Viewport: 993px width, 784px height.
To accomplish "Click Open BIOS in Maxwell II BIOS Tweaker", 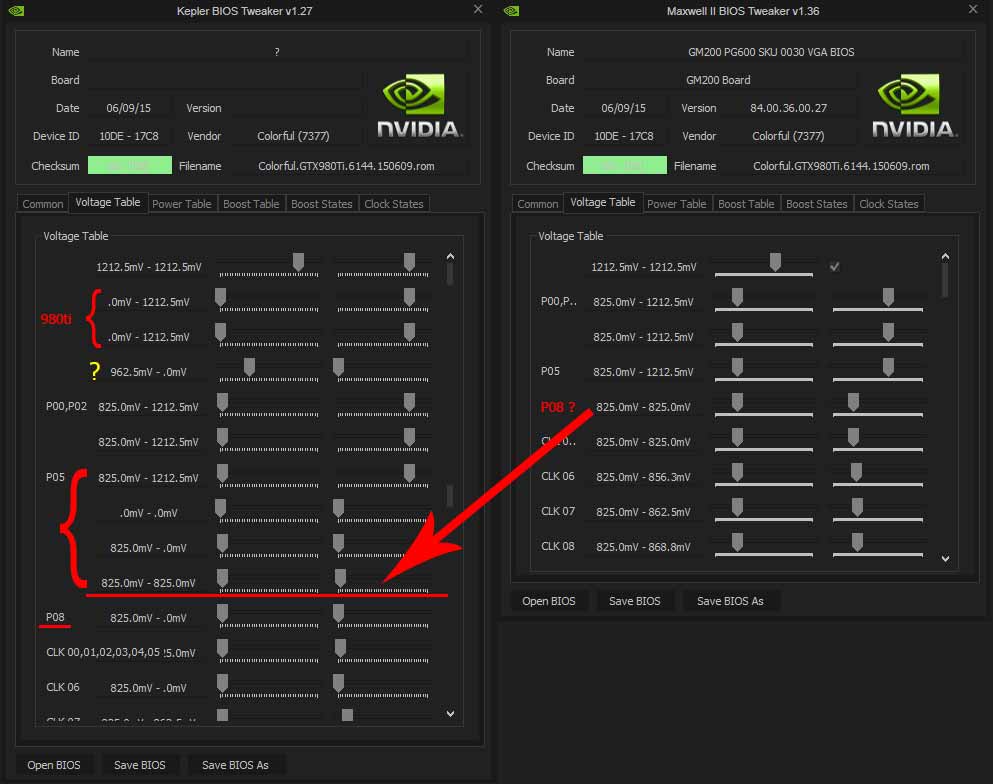I will (549, 601).
